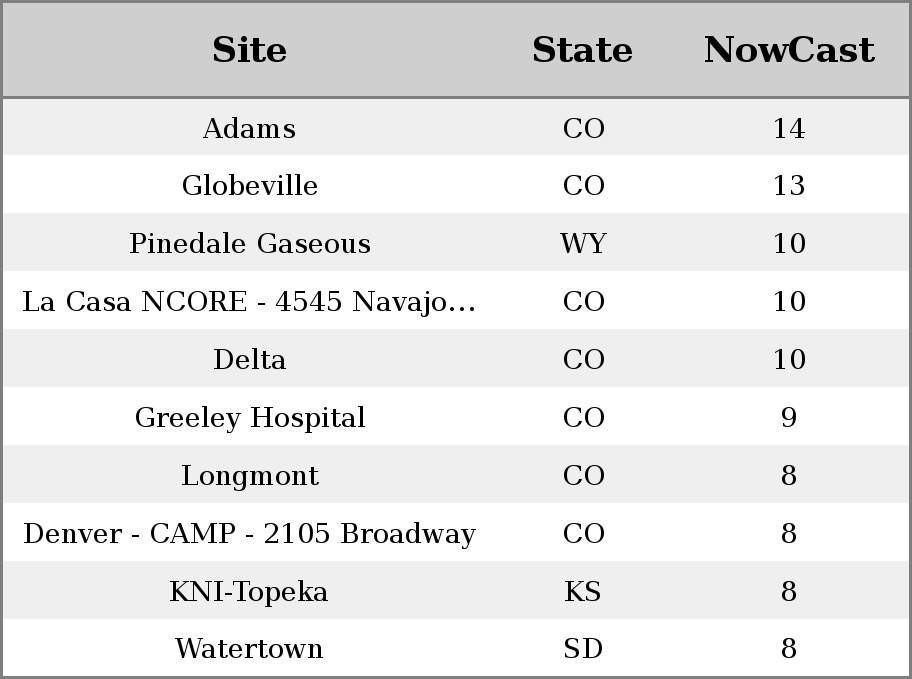This screenshot has height=679, width=912.
Task: Select the Globeville site name
Action: point(250,186)
